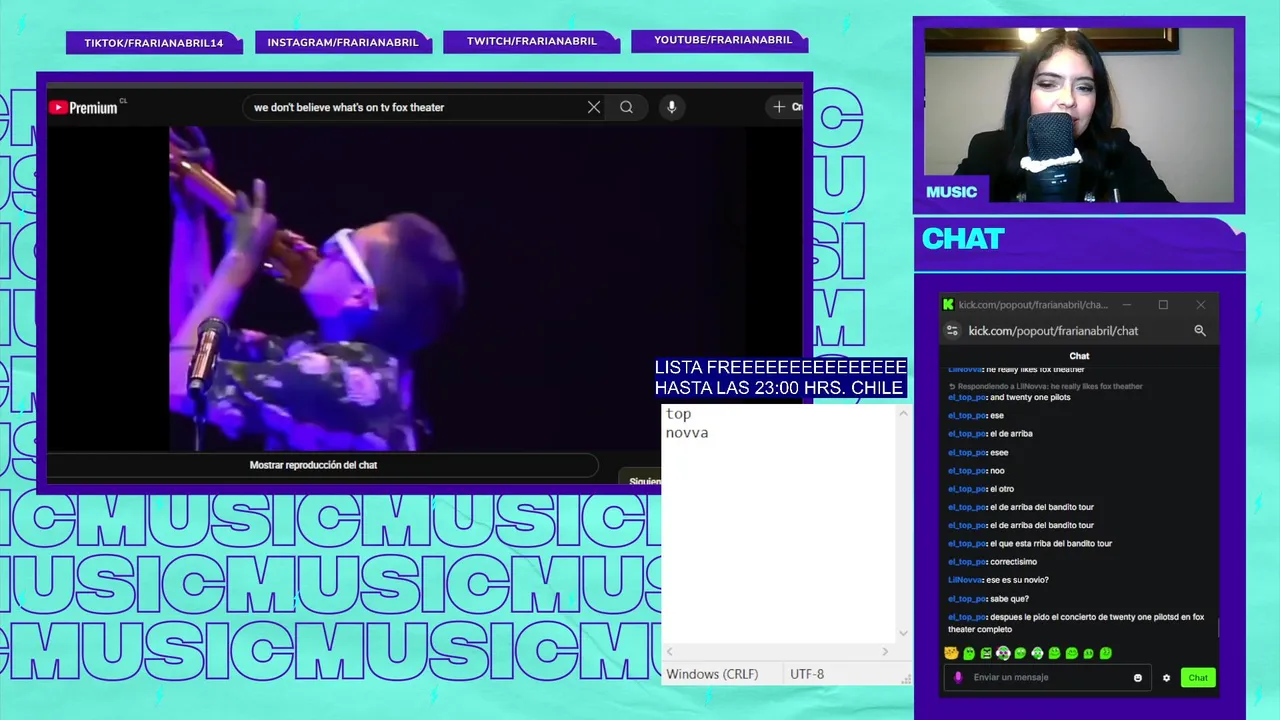Open Kick chat settings gear
The width and height of the screenshot is (1280, 720).
pos(1166,678)
